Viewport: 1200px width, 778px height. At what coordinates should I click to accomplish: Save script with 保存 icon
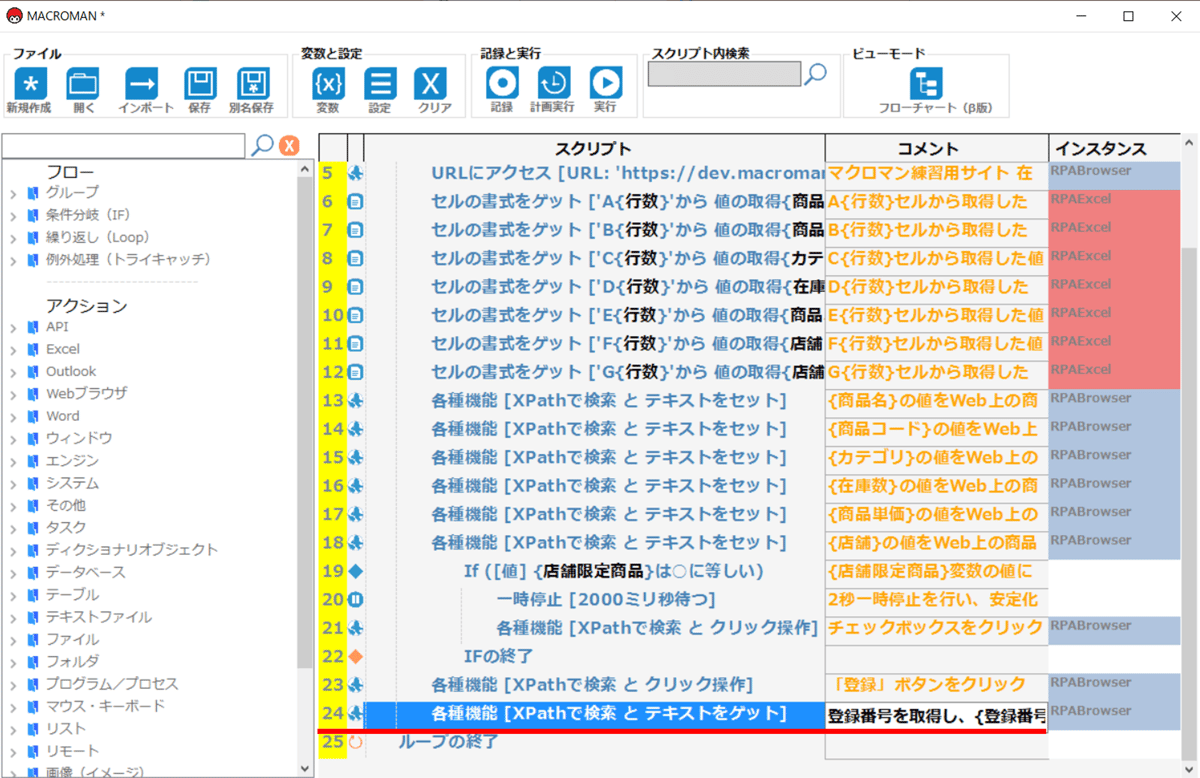(200, 83)
